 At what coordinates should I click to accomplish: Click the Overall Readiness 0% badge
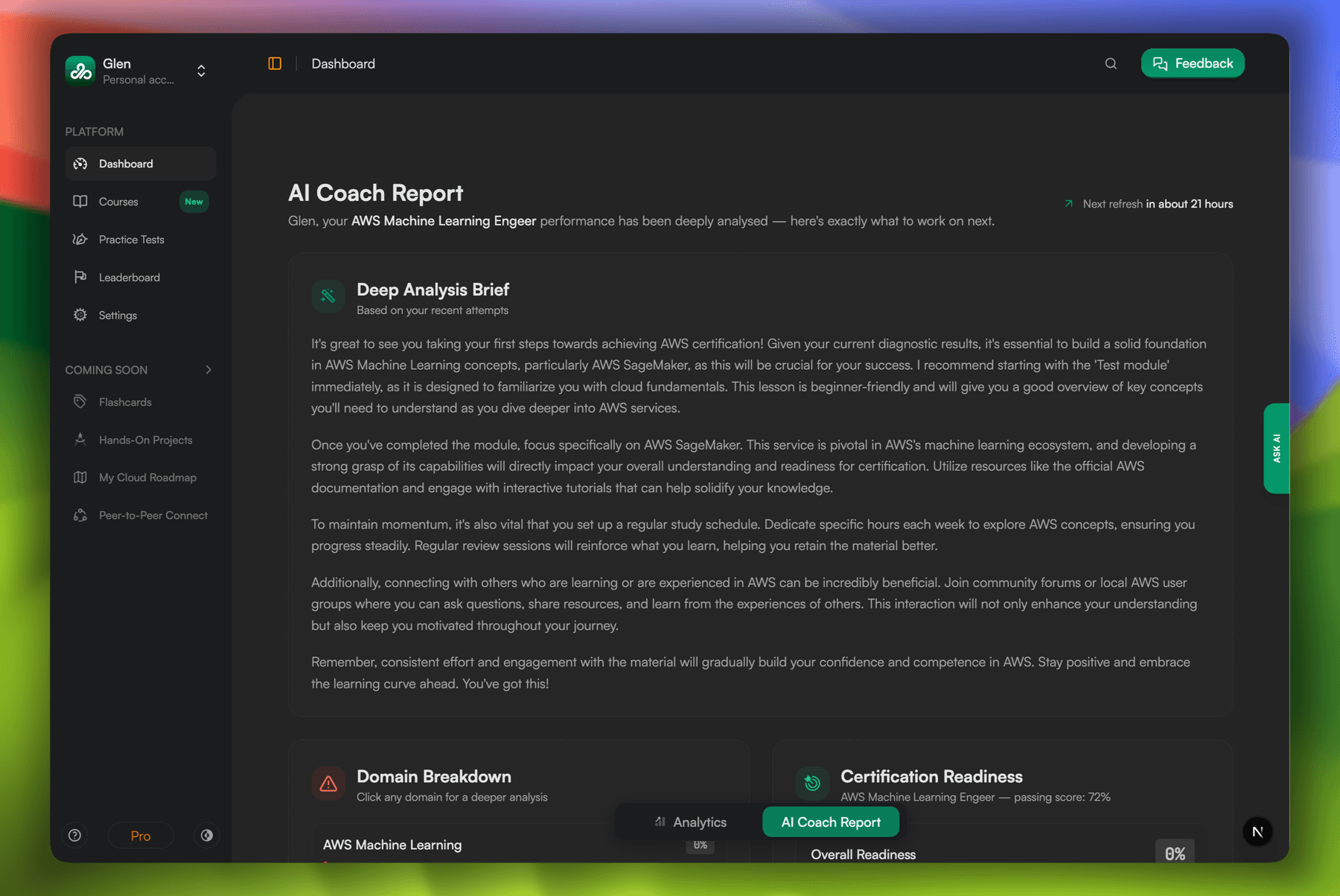point(1175,853)
